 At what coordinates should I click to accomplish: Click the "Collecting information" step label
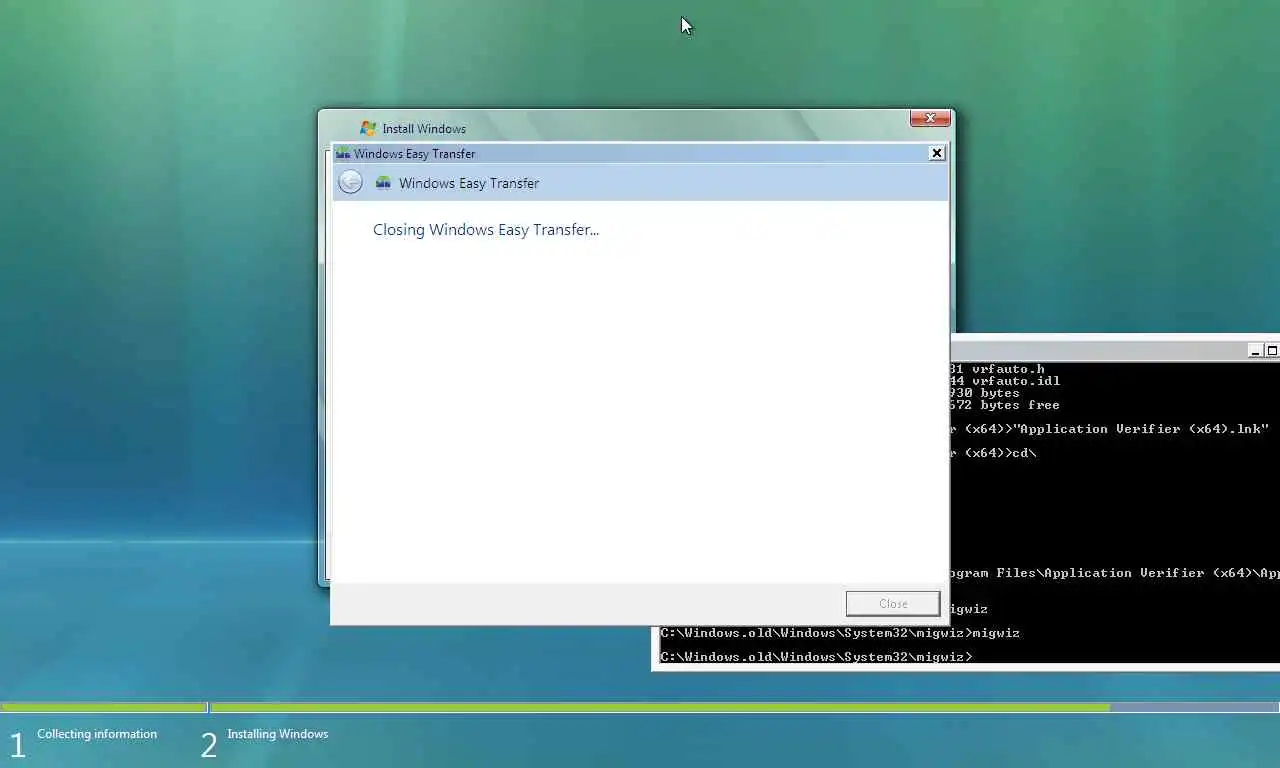[x=97, y=734]
